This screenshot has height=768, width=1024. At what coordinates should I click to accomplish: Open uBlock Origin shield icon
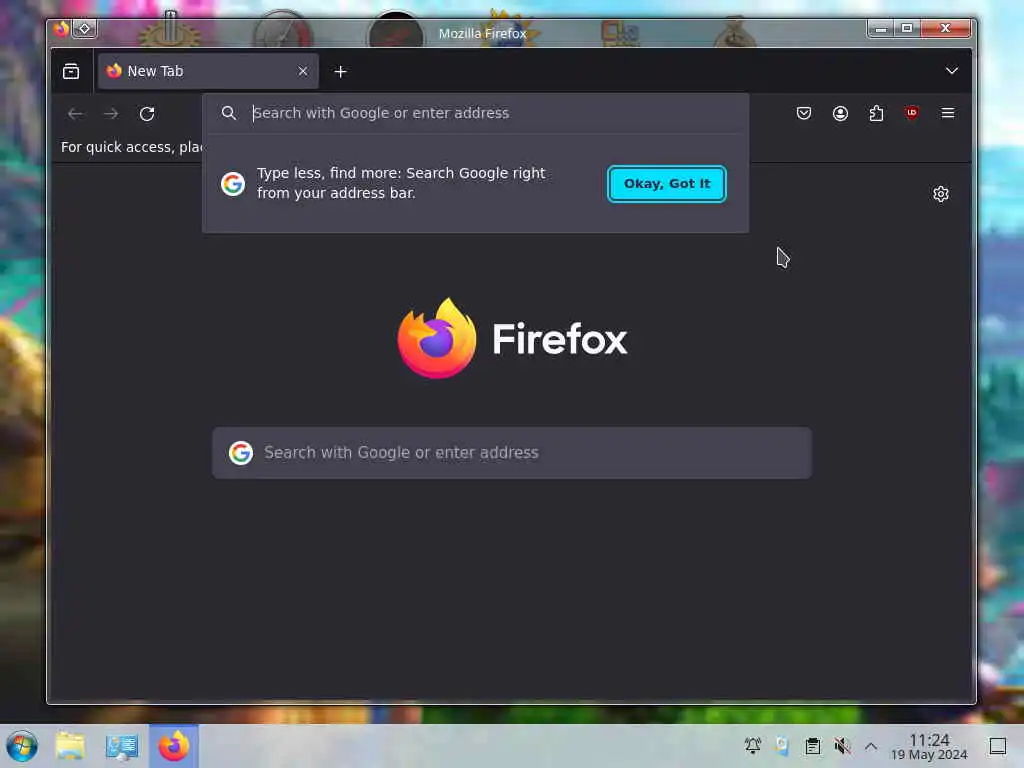click(x=912, y=113)
